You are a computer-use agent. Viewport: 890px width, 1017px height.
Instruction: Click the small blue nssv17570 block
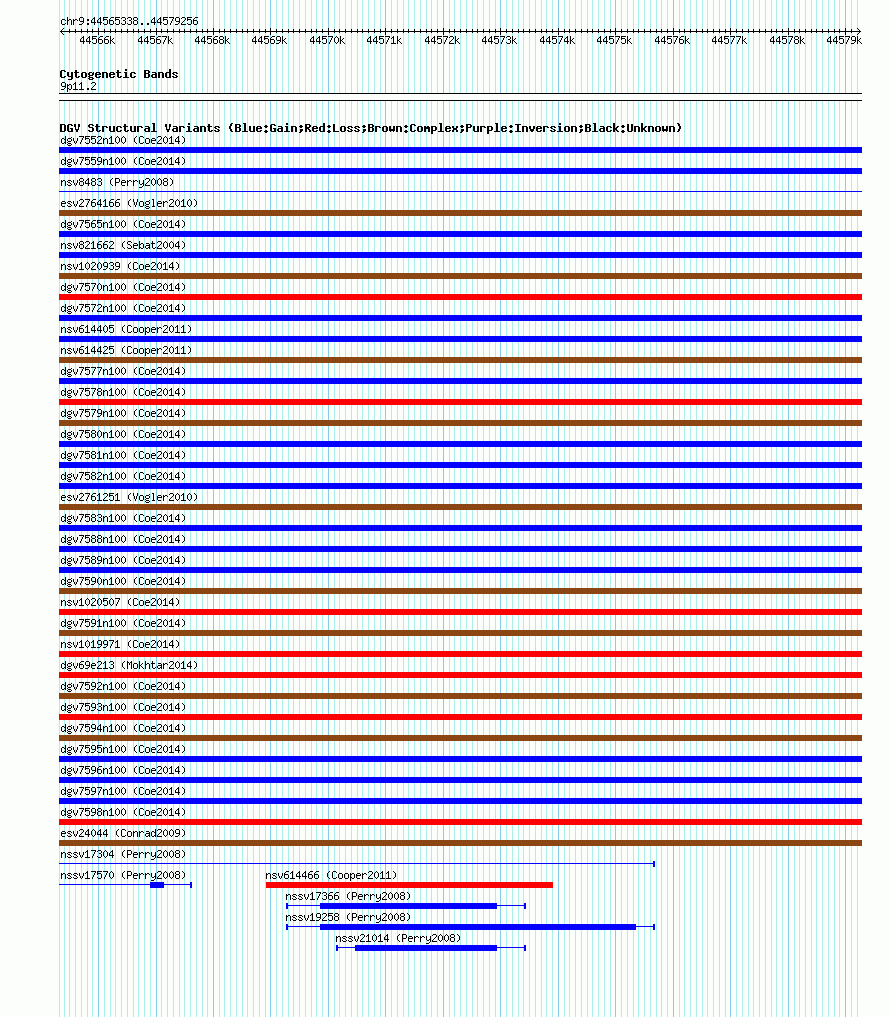[157, 885]
